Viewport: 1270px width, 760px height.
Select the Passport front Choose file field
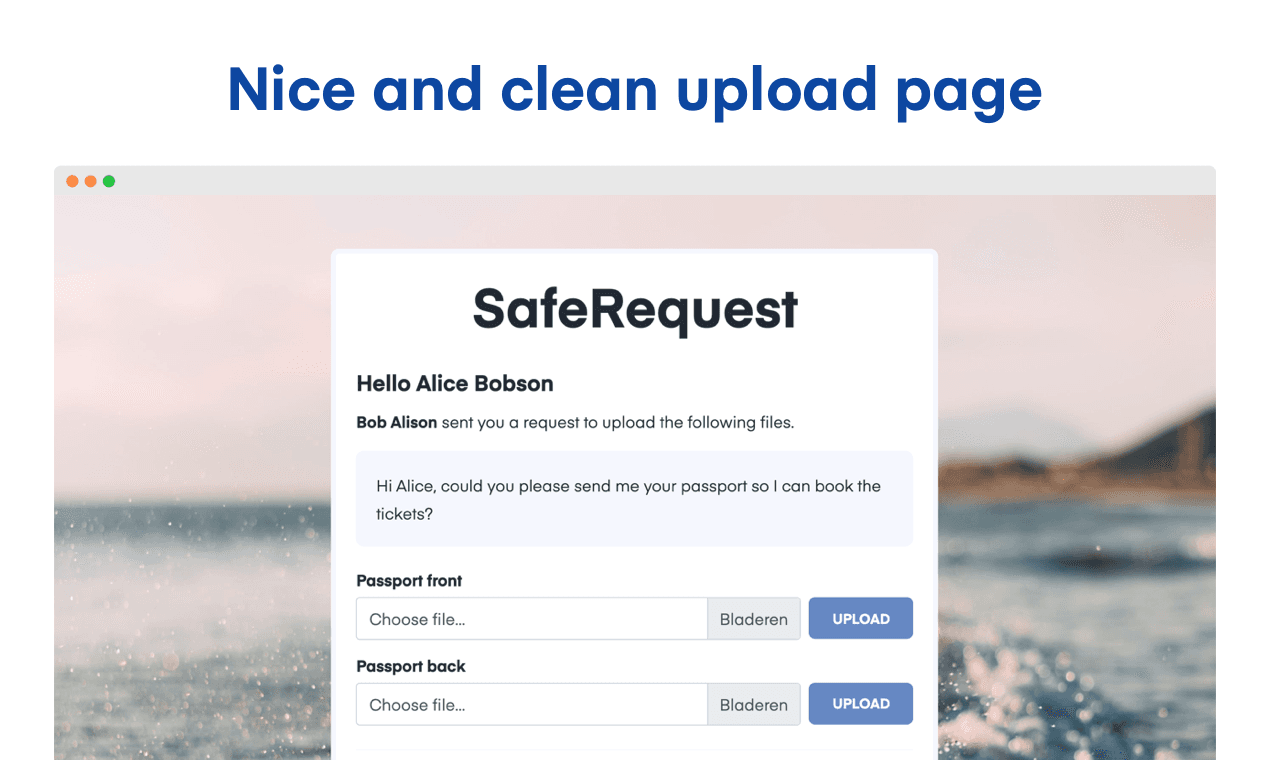pyautogui.click(x=532, y=619)
